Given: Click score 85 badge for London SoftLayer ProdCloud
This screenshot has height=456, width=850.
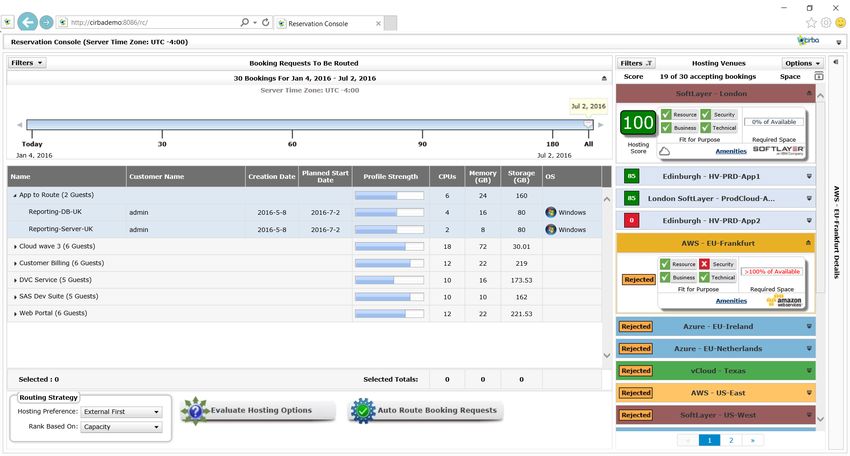Looking at the screenshot, I should point(632,198).
